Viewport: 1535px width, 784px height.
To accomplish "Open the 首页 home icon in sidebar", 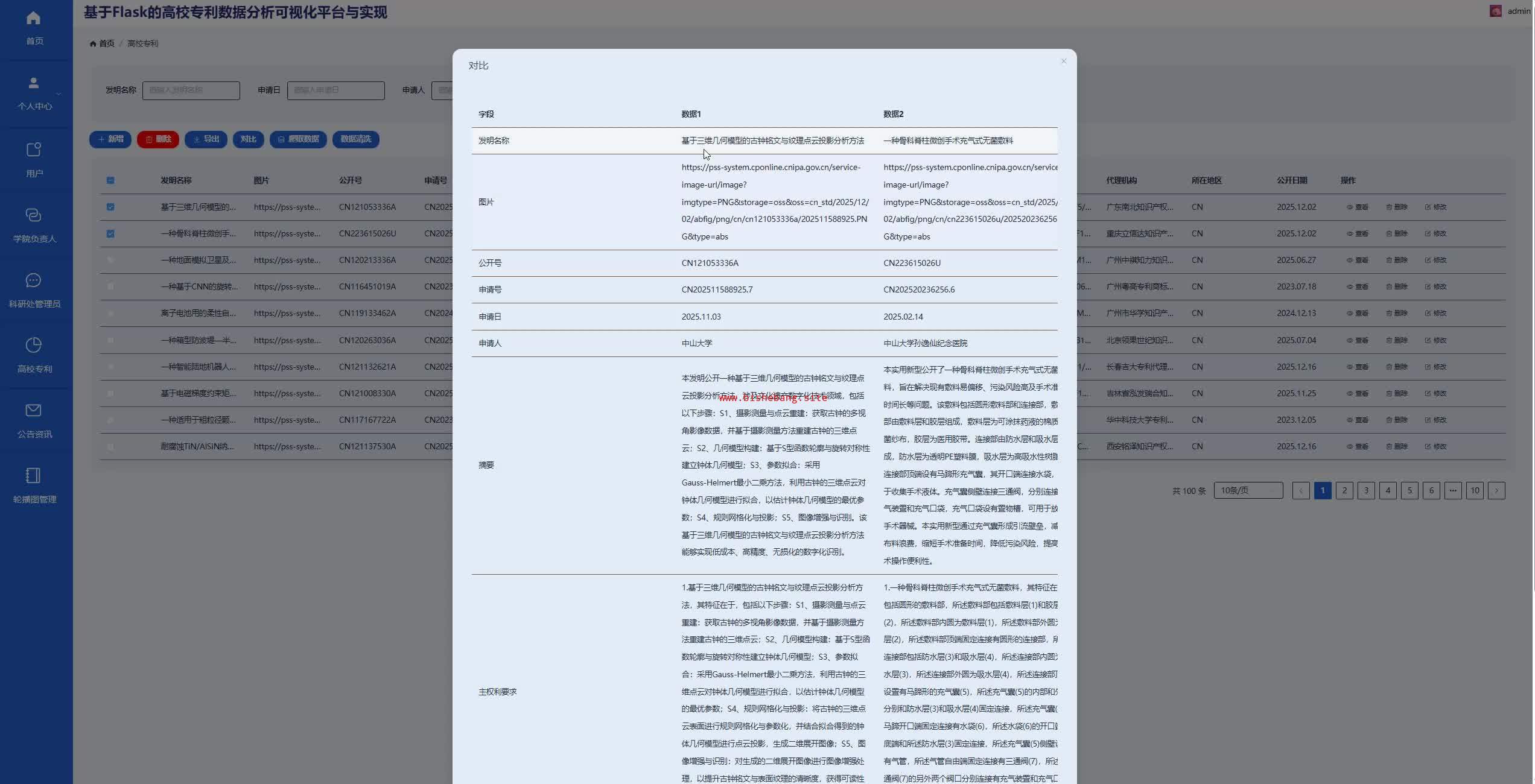I will coord(34,18).
